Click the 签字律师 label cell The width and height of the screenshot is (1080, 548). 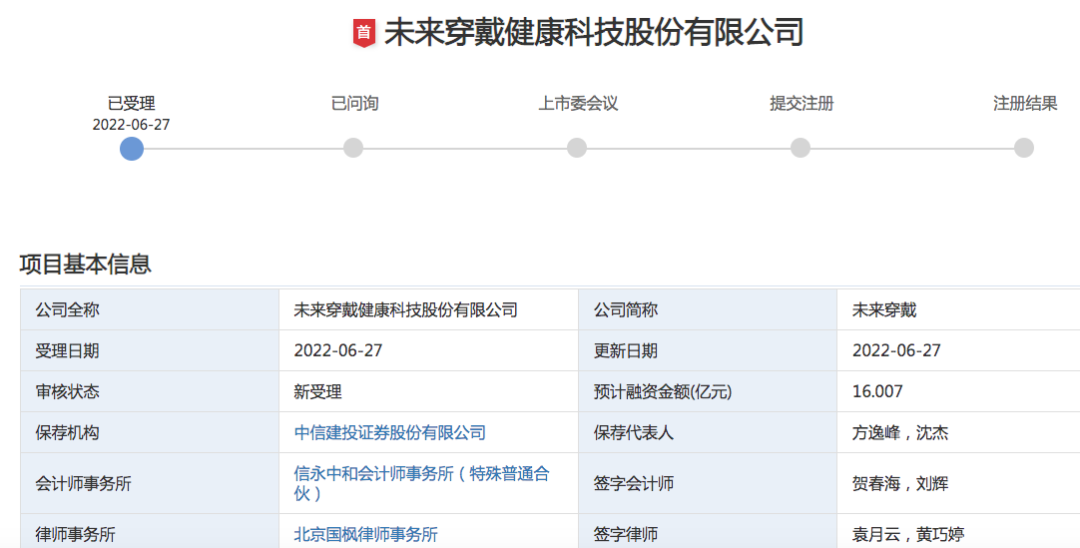tap(707, 531)
